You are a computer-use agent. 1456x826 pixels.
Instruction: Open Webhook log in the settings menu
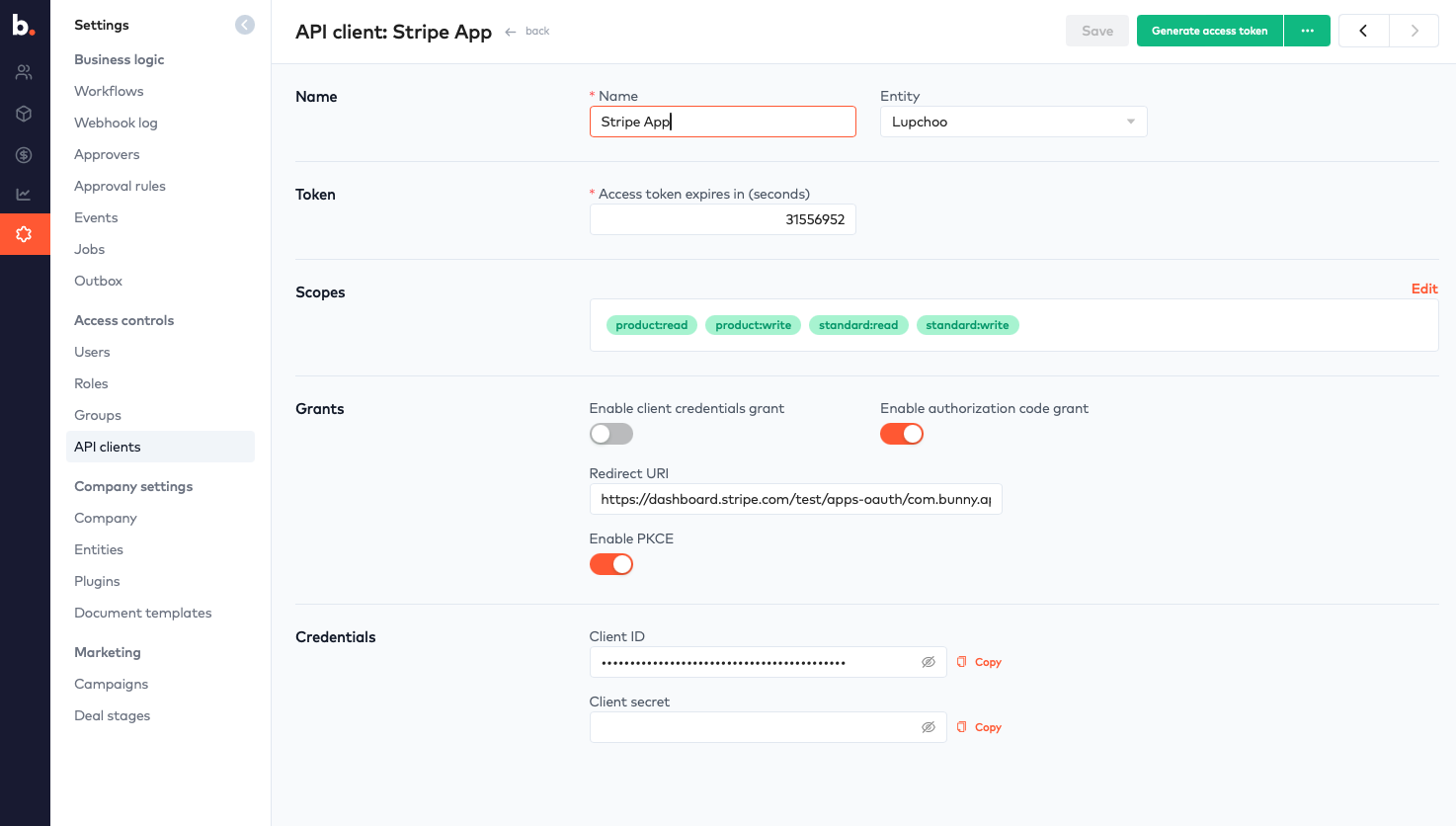[x=116, y=123]
